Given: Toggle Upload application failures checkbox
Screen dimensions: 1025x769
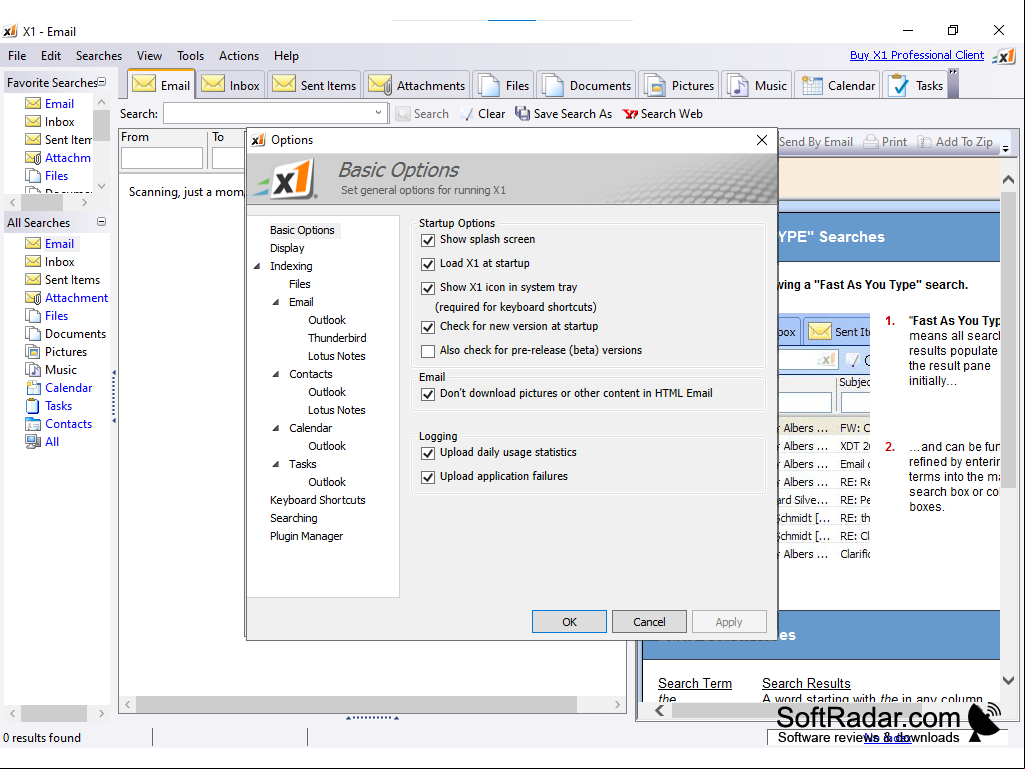Looking at the screenshot, I should tap(428, 477).
